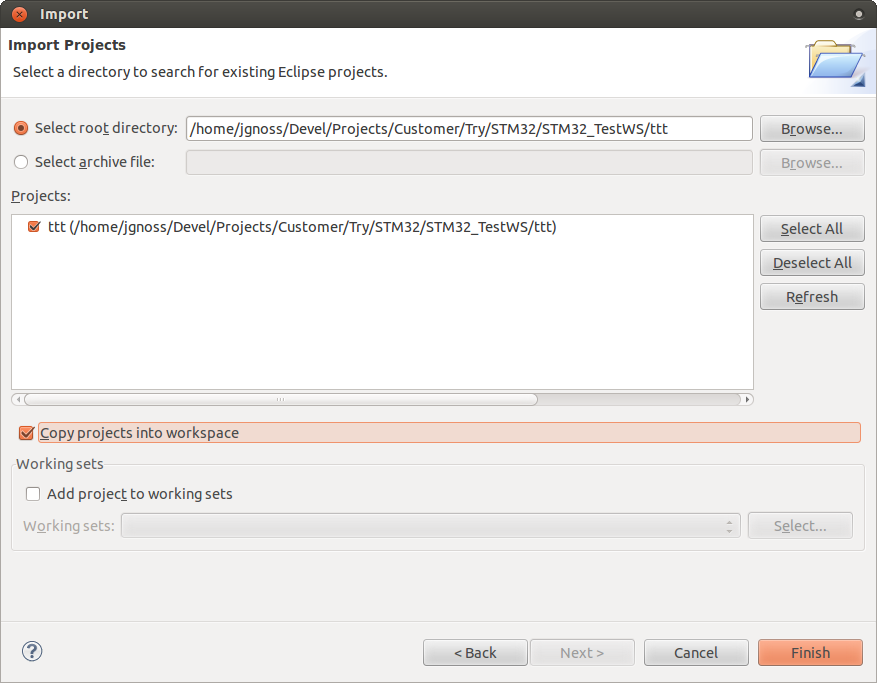Uncheck the ttt project checkbox
The image size is (877, 683).
(34, 227)
